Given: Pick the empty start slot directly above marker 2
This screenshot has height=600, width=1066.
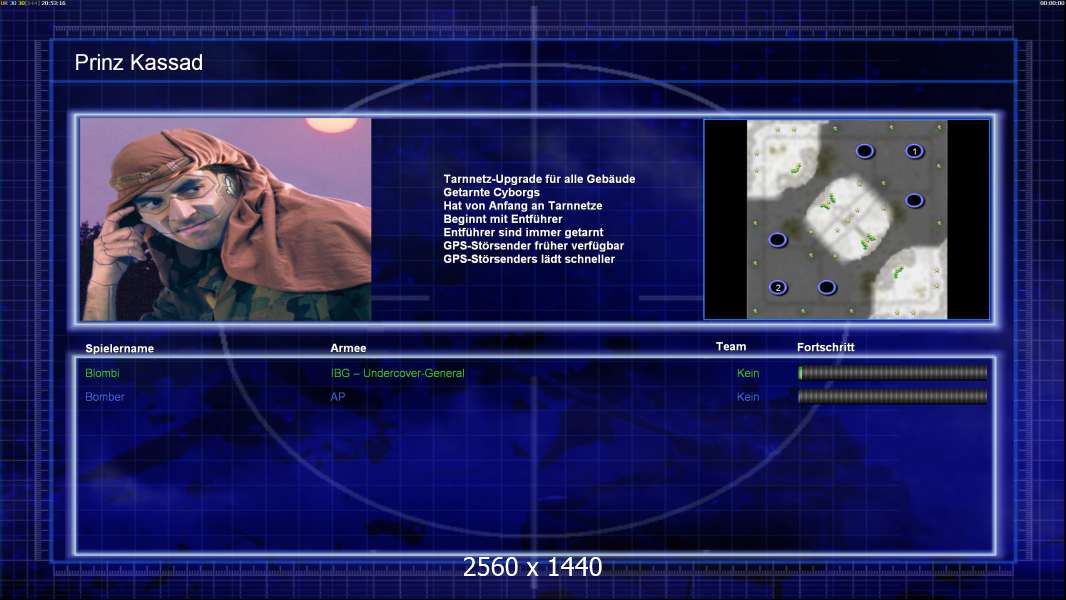Looking at the screenshot, I should (x=777, y=240).
